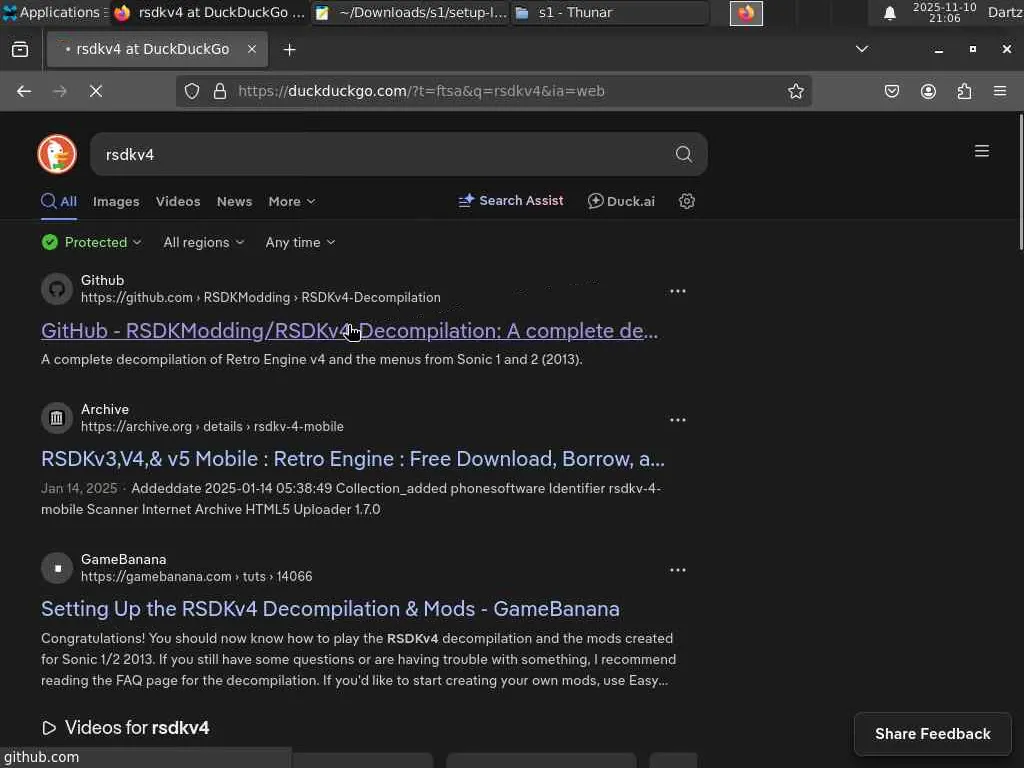Open Firefox View recent browsing icon

click(x=20, y=50)
